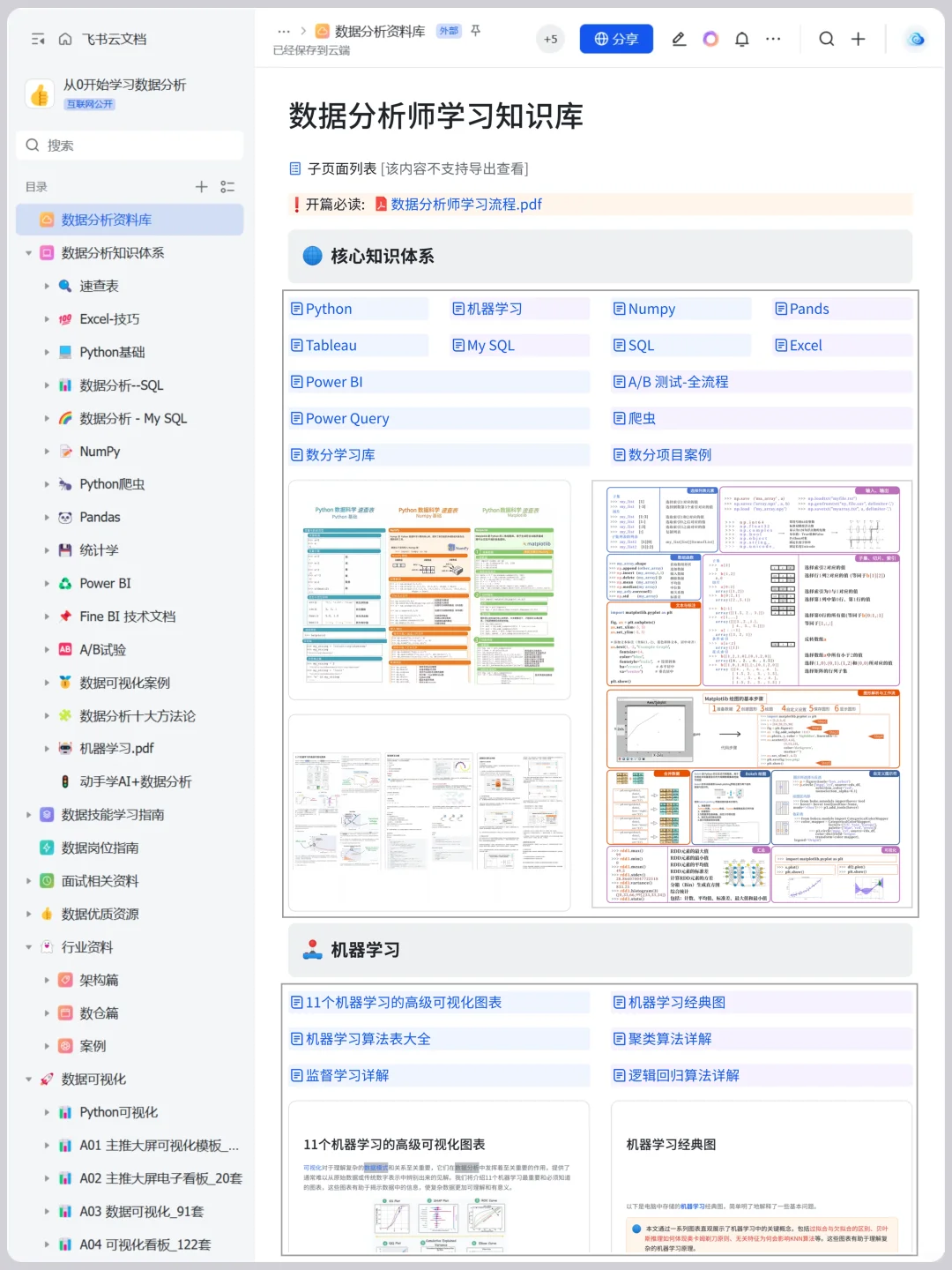Click the blue 分享 share button

[x=616, y=39]
